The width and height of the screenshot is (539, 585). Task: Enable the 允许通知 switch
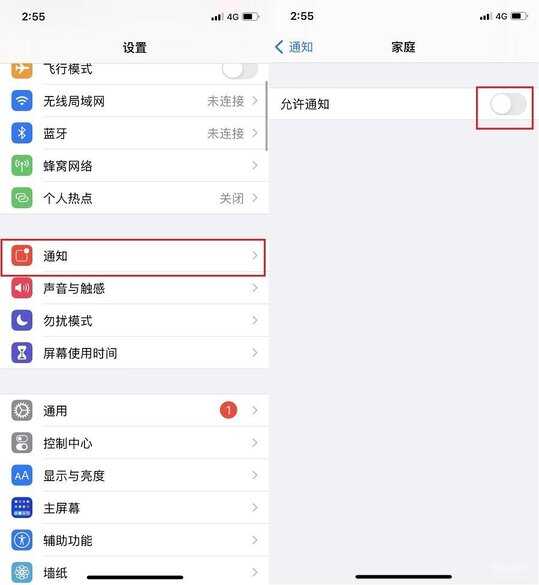tap(508, 104)
